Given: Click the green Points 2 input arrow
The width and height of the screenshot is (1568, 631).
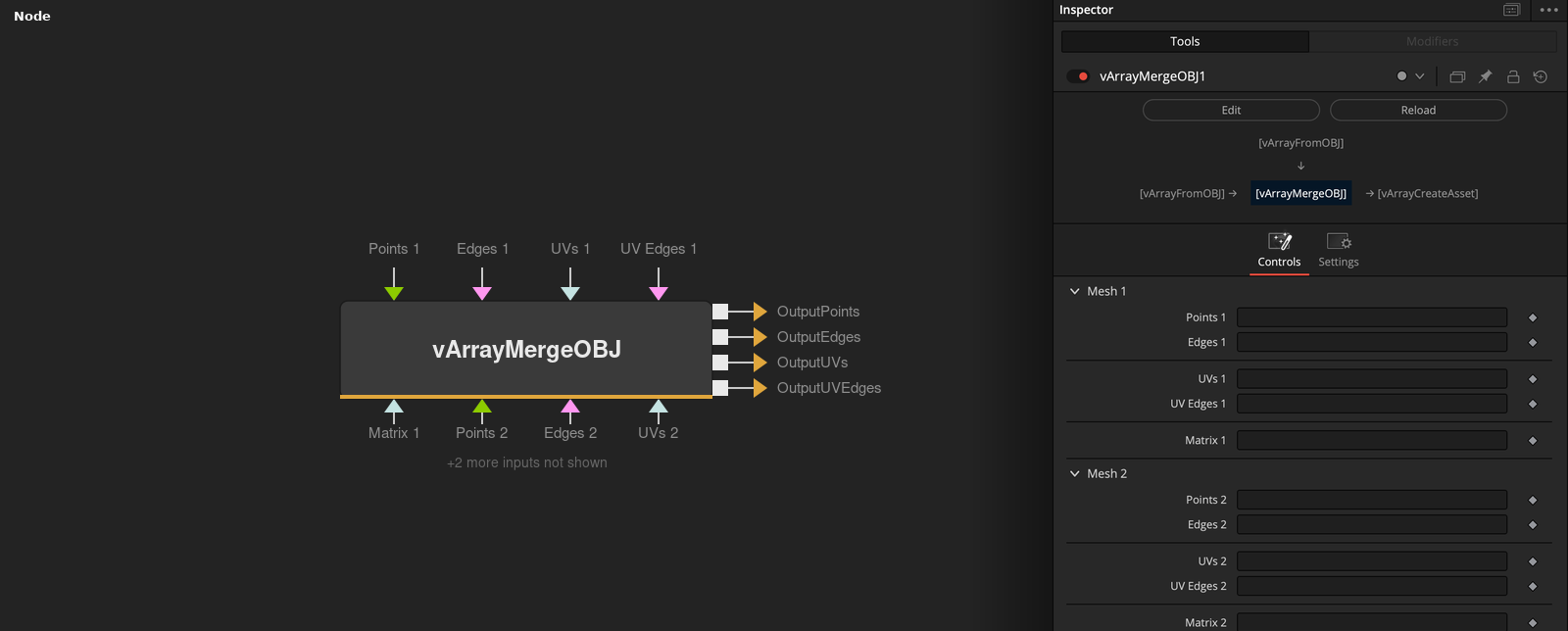Looking at the screenshot, I should [x=482, y=407].
